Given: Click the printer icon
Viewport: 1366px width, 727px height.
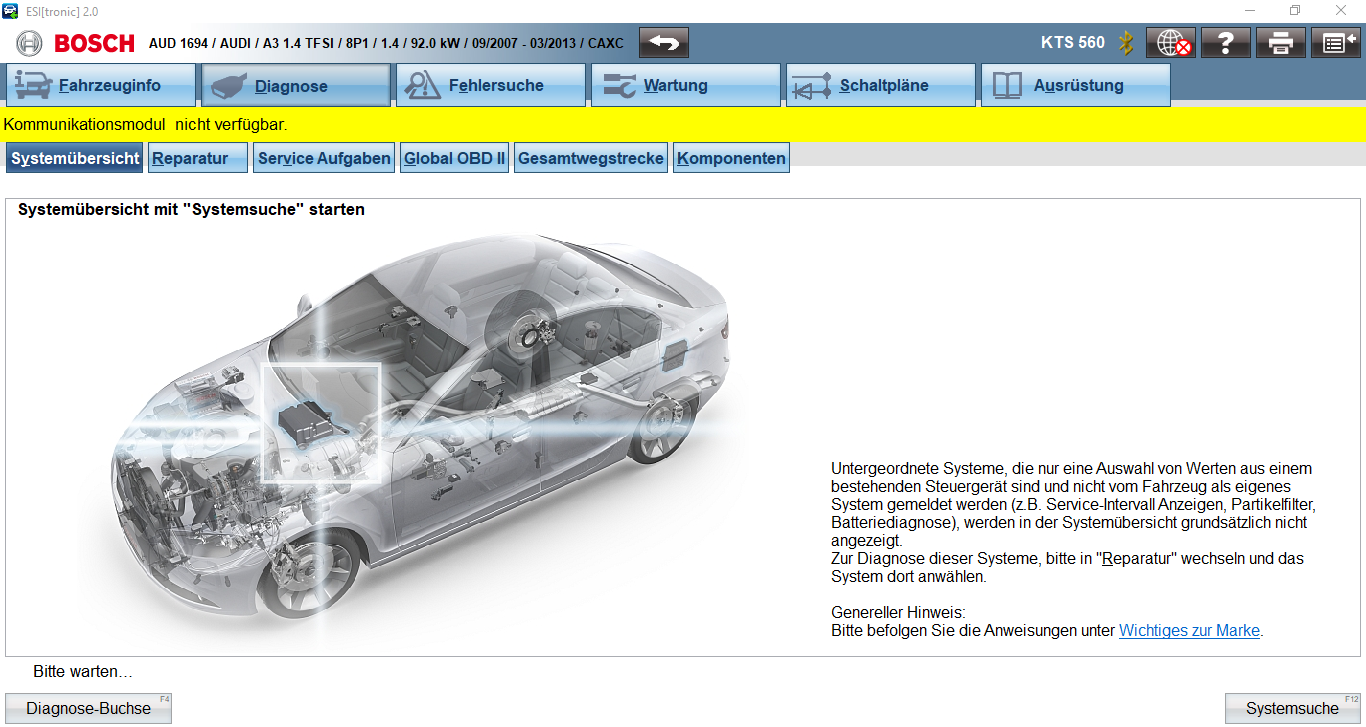Looking at the screenshot, I should click(x=1281, y=43).
